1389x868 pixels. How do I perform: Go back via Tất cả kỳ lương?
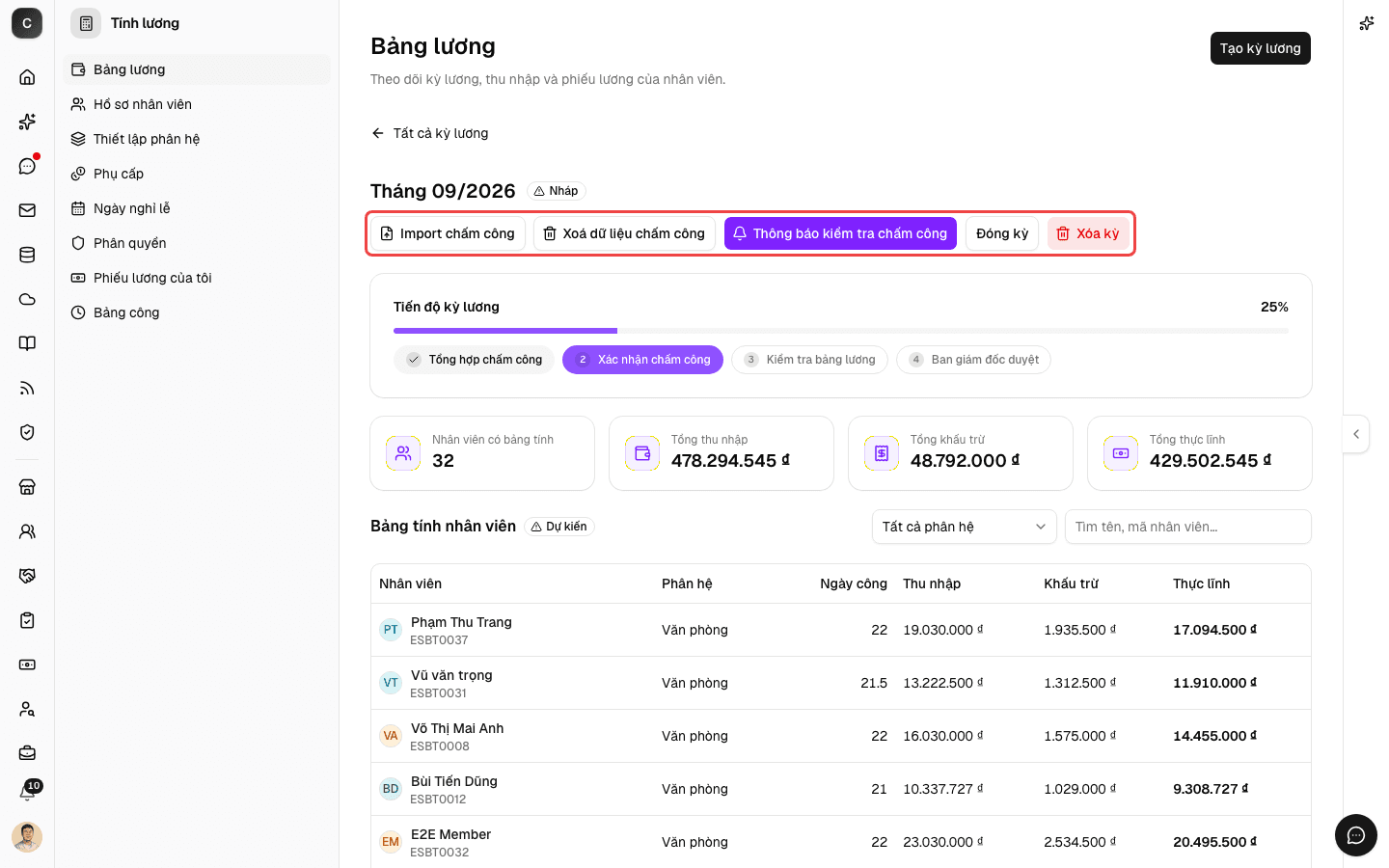[x=430, y=133]
